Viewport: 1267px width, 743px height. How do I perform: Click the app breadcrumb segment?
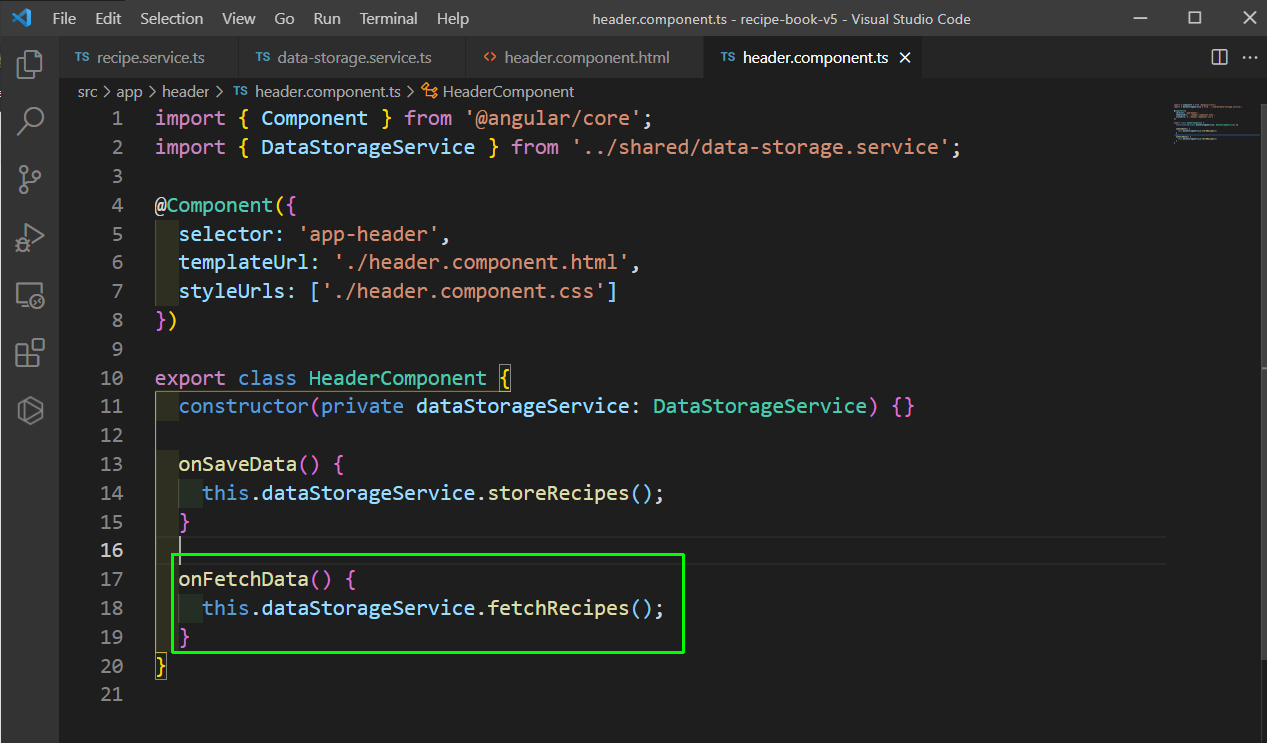[130, 91]
